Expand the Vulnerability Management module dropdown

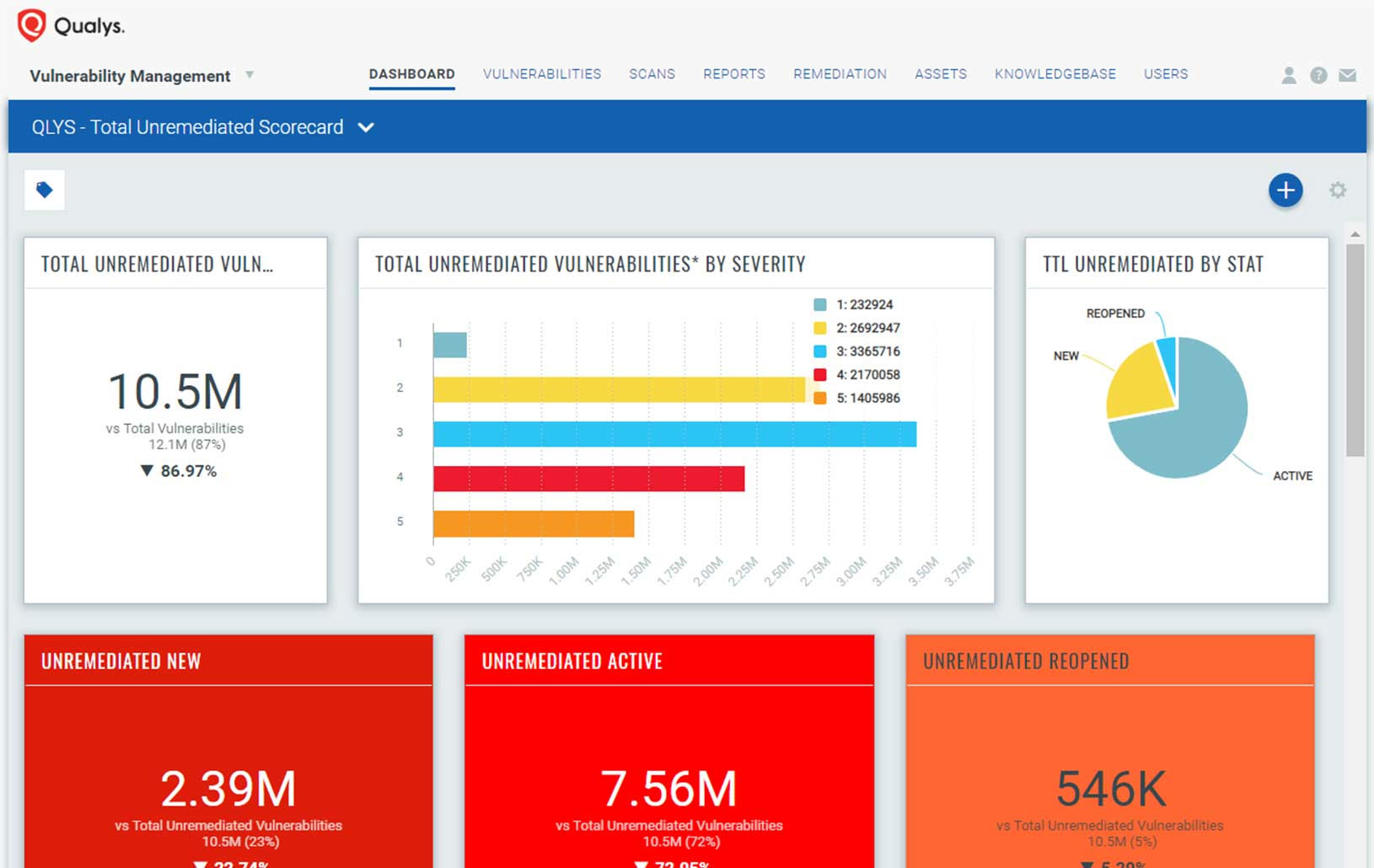[x=250, y=75]
